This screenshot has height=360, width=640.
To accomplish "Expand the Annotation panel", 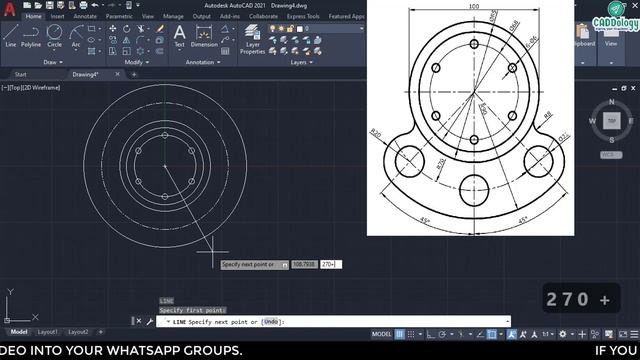I will pyautogui.click(x=203, y=62).
